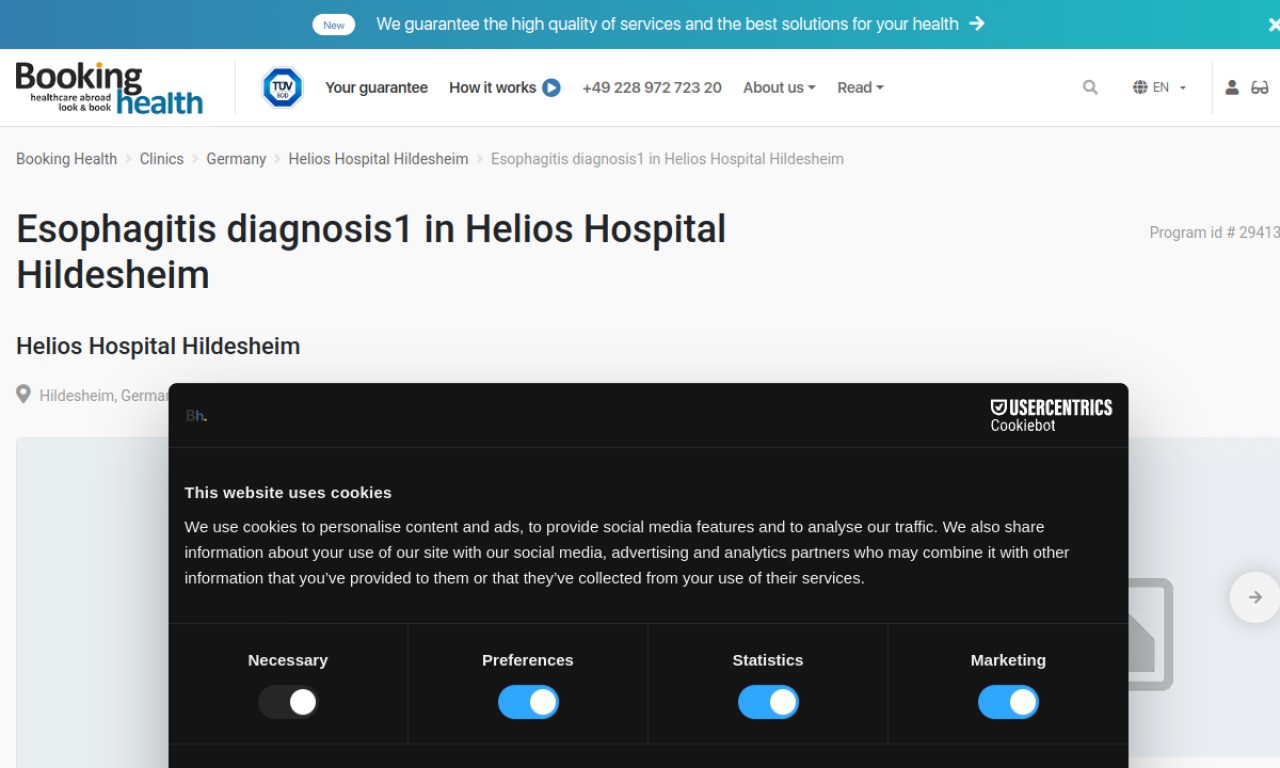The height and width of the screenshot is (768, 1280).
Task: Click the New badge in the banner
Action: (x=334, y=25)
